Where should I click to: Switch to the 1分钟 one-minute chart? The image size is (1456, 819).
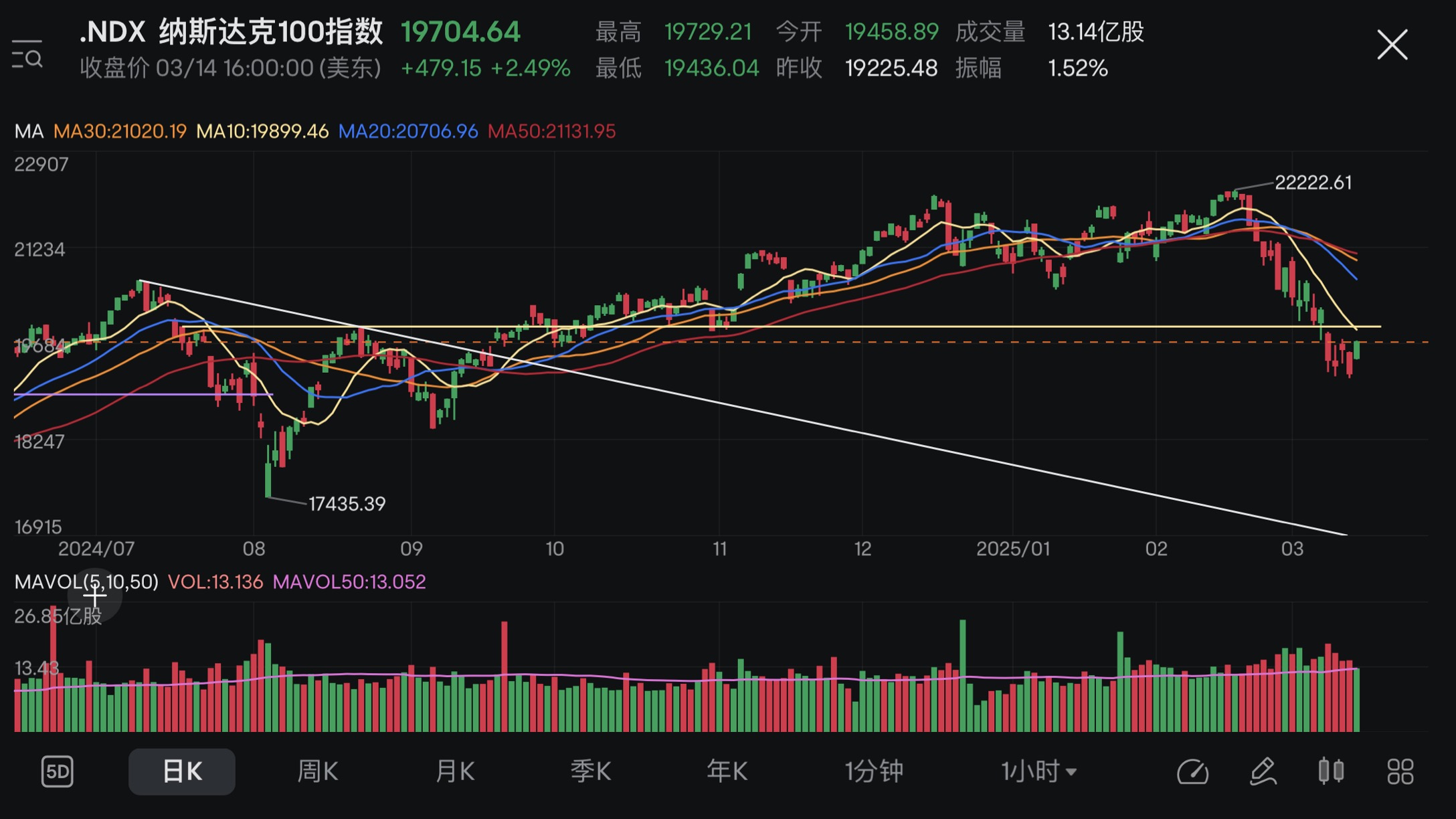coord(874,771)
